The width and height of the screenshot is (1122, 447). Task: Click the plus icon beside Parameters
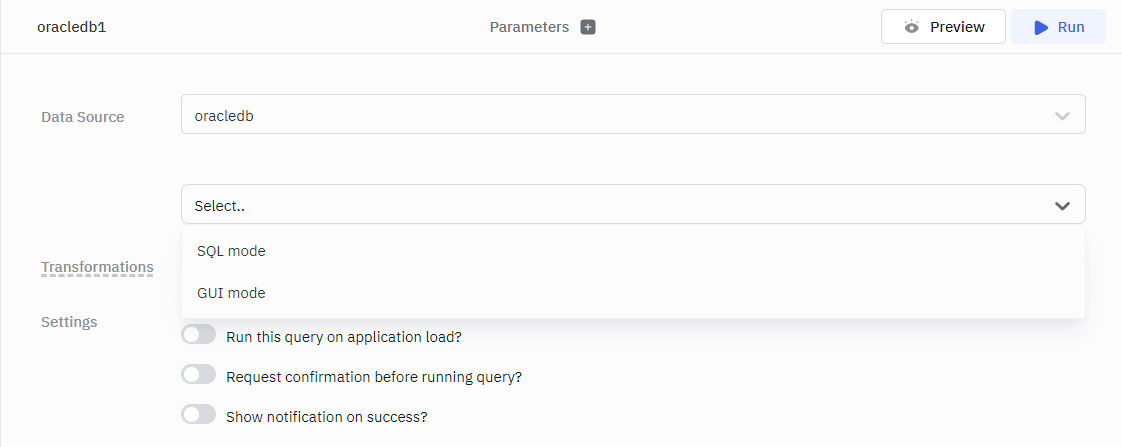[x=588, y=27]
